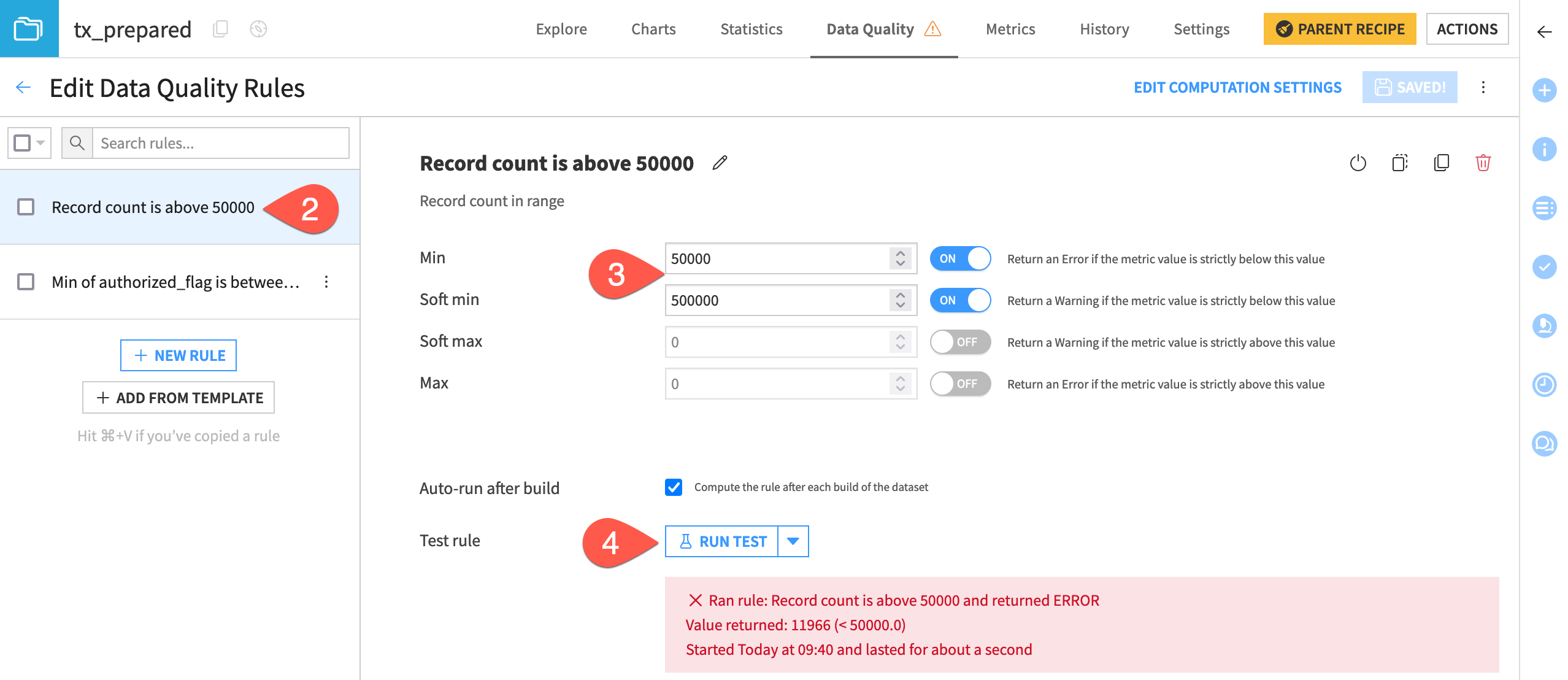The width and height of the screenshot is (1568, 680).
Task: Open the Metrics tab
Action: 1010,29
